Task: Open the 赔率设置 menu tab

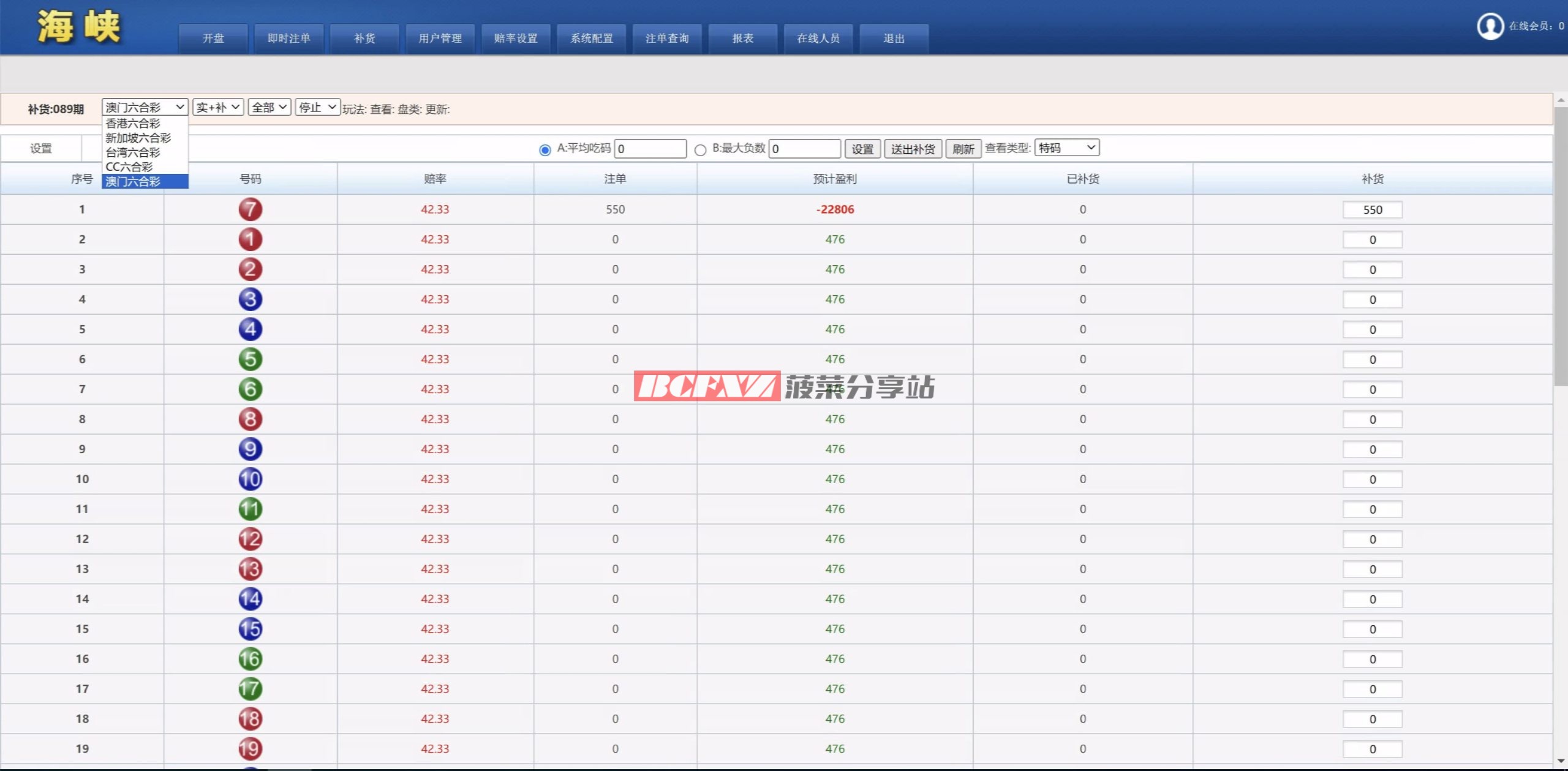Action: click(516, 39)
